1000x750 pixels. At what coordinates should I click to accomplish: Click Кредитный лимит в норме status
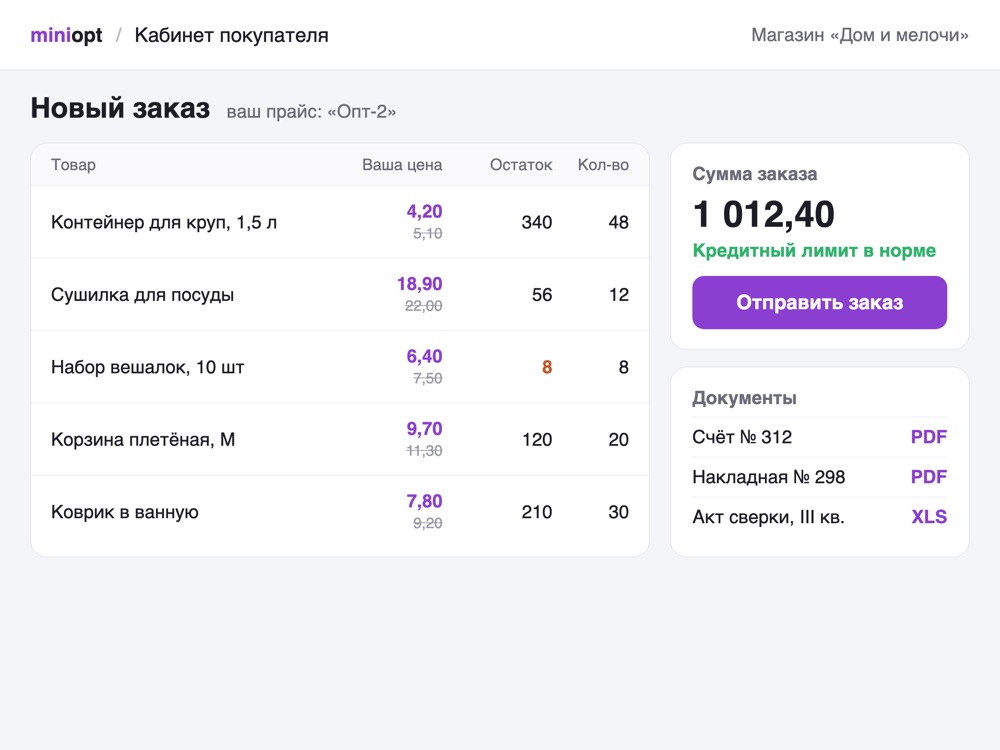tap(814, 251)
